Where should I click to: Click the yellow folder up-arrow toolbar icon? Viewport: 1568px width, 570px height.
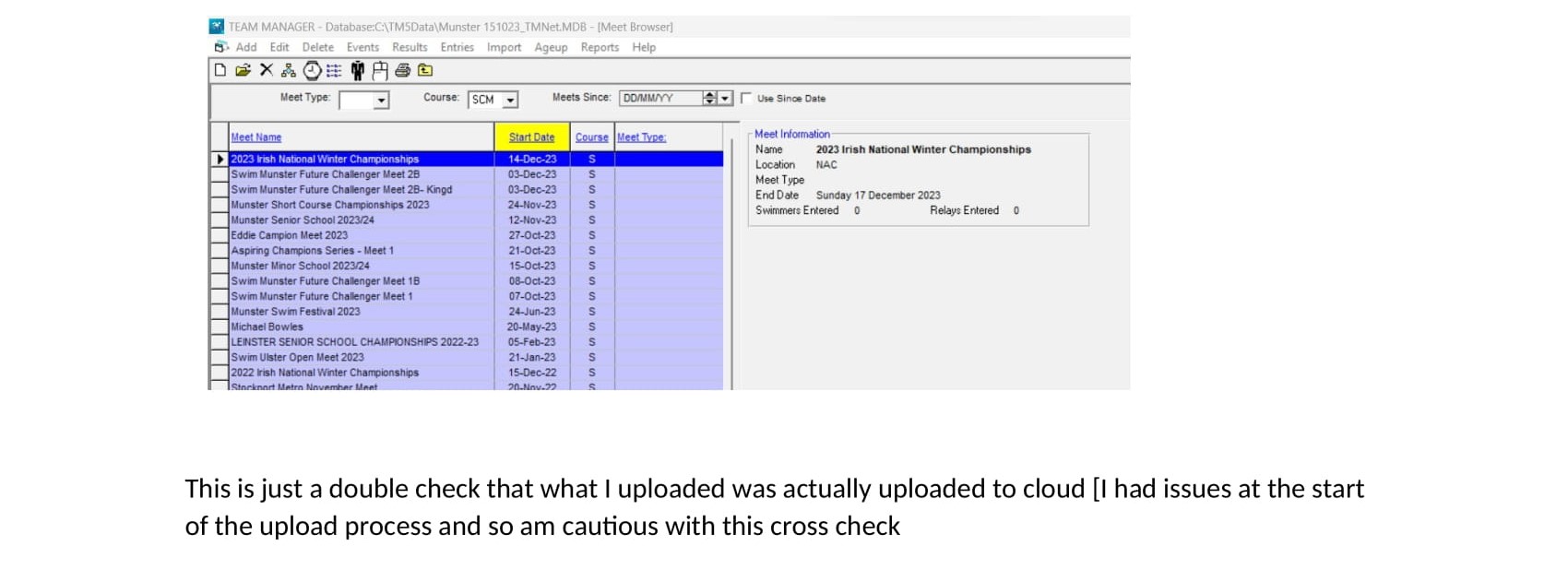coord(425,70)
